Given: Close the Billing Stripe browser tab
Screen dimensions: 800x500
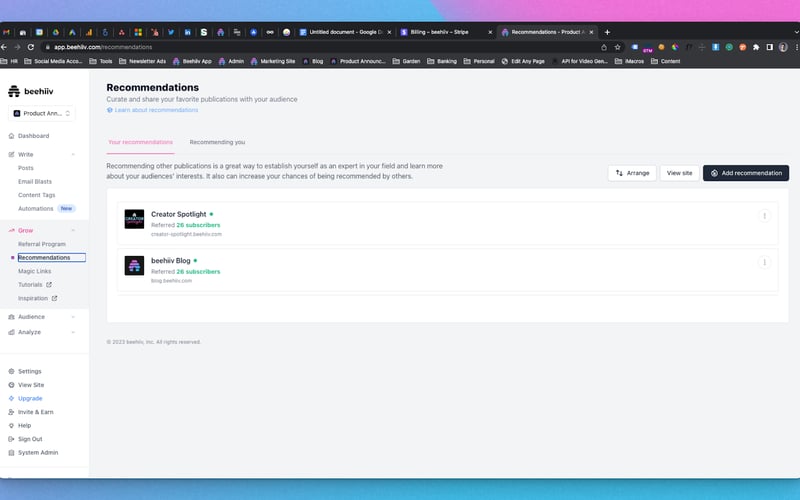Looking at the screenshot, I should tap(490, 32).
